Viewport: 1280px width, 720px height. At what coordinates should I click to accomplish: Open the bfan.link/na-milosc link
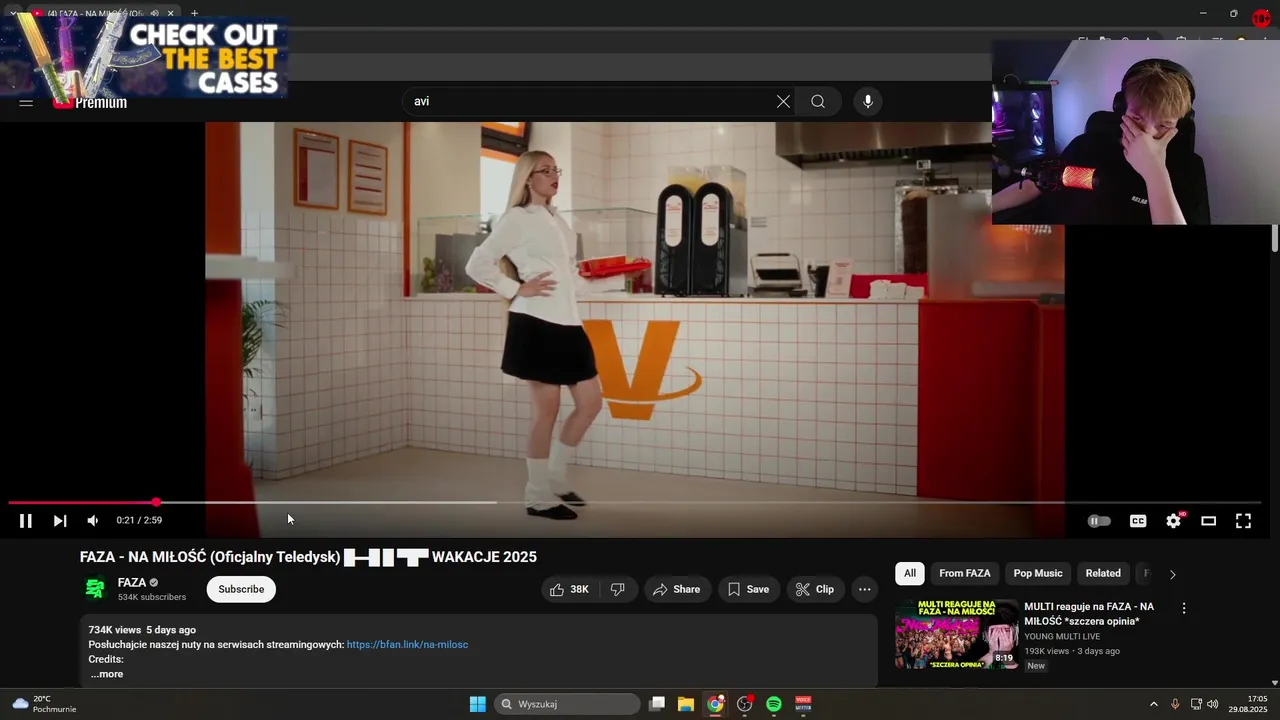[x=407, y=645]
